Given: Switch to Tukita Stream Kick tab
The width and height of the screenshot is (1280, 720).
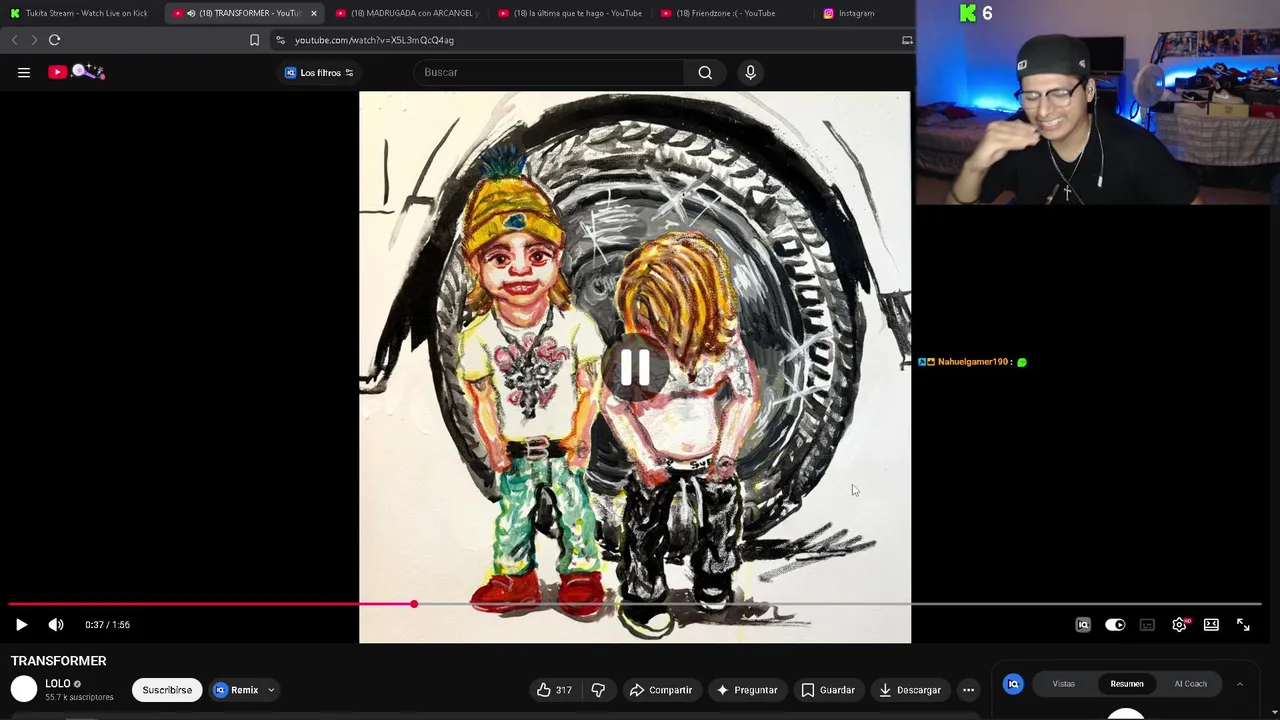Looking at the screenshot, I should pyautogui.click(x=80, y=13).
